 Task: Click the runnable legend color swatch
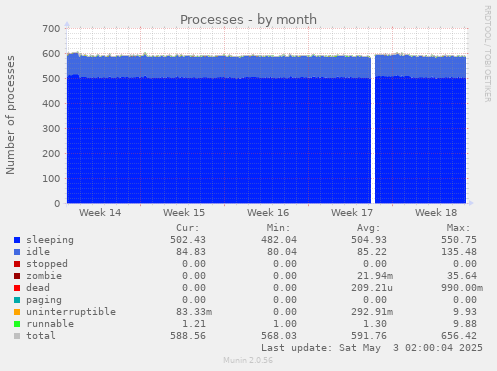17,324
